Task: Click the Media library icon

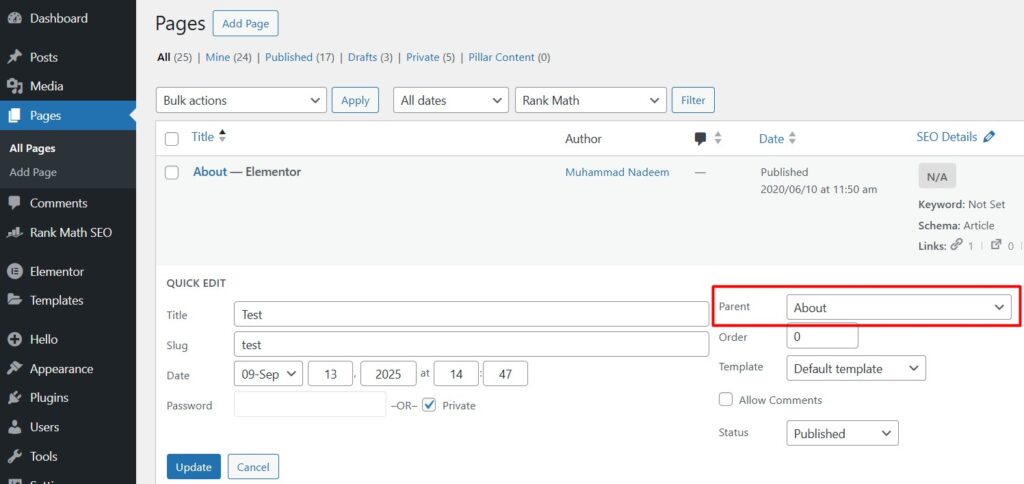Action: click(x=14, y=86)
